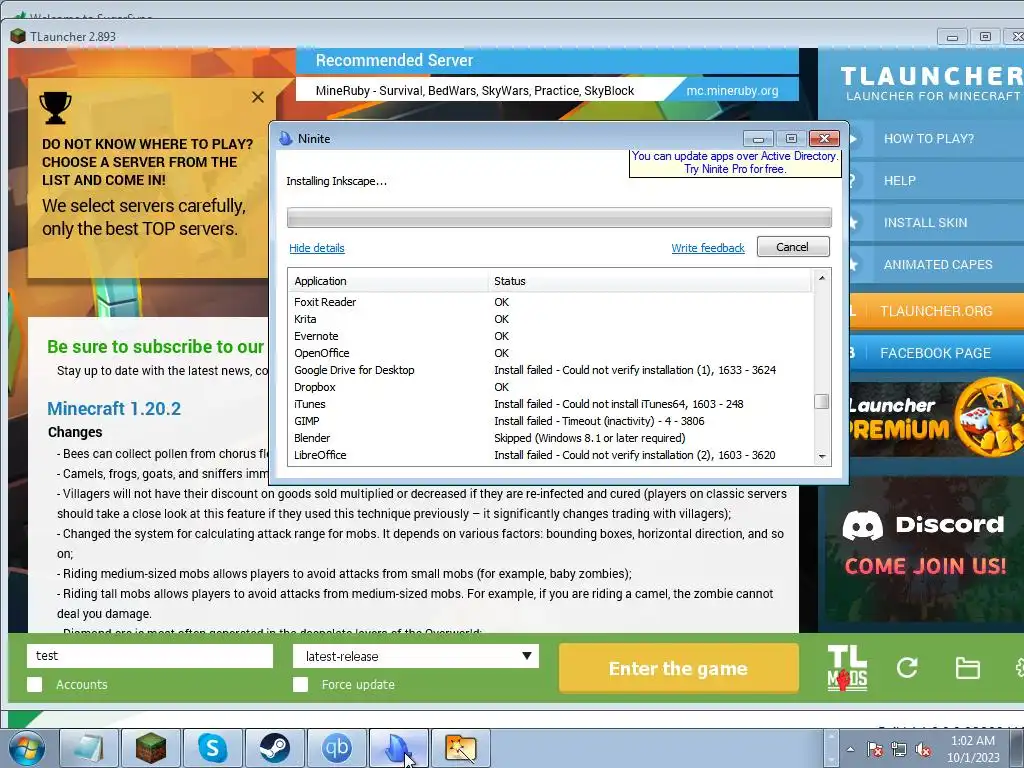Image resolution: width=1024 pixels, height=768 pixels.
Task: Select the LibreOffice row
Action: click(551, 455)
